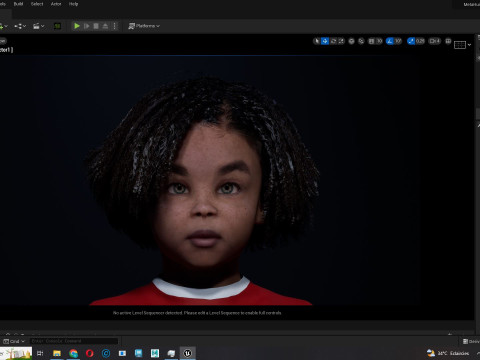
Task: Click the Eject from player button
Action: tap(105, 26)
